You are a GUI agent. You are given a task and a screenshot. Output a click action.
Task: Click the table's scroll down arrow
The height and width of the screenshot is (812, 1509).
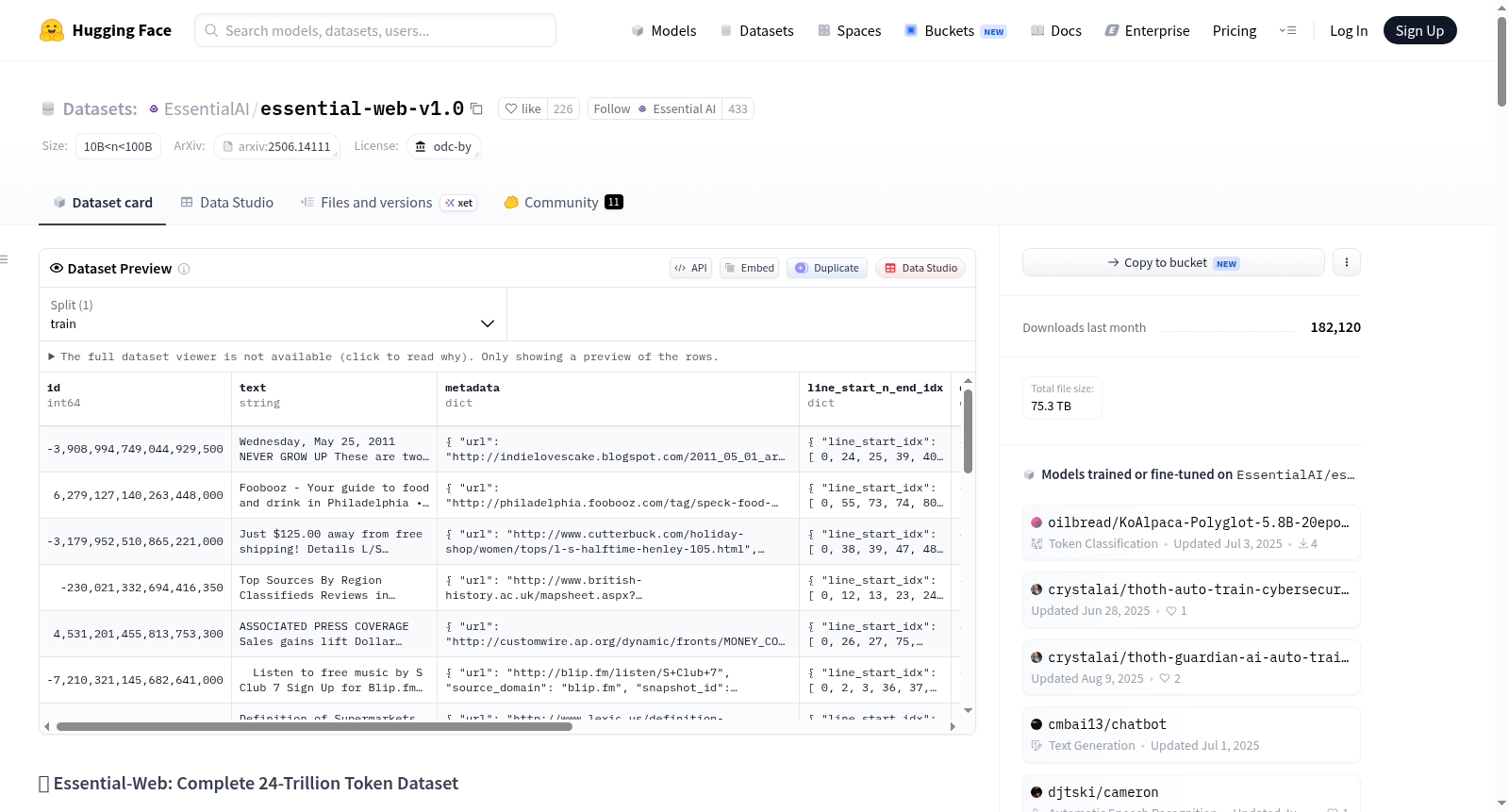[968, 710]
